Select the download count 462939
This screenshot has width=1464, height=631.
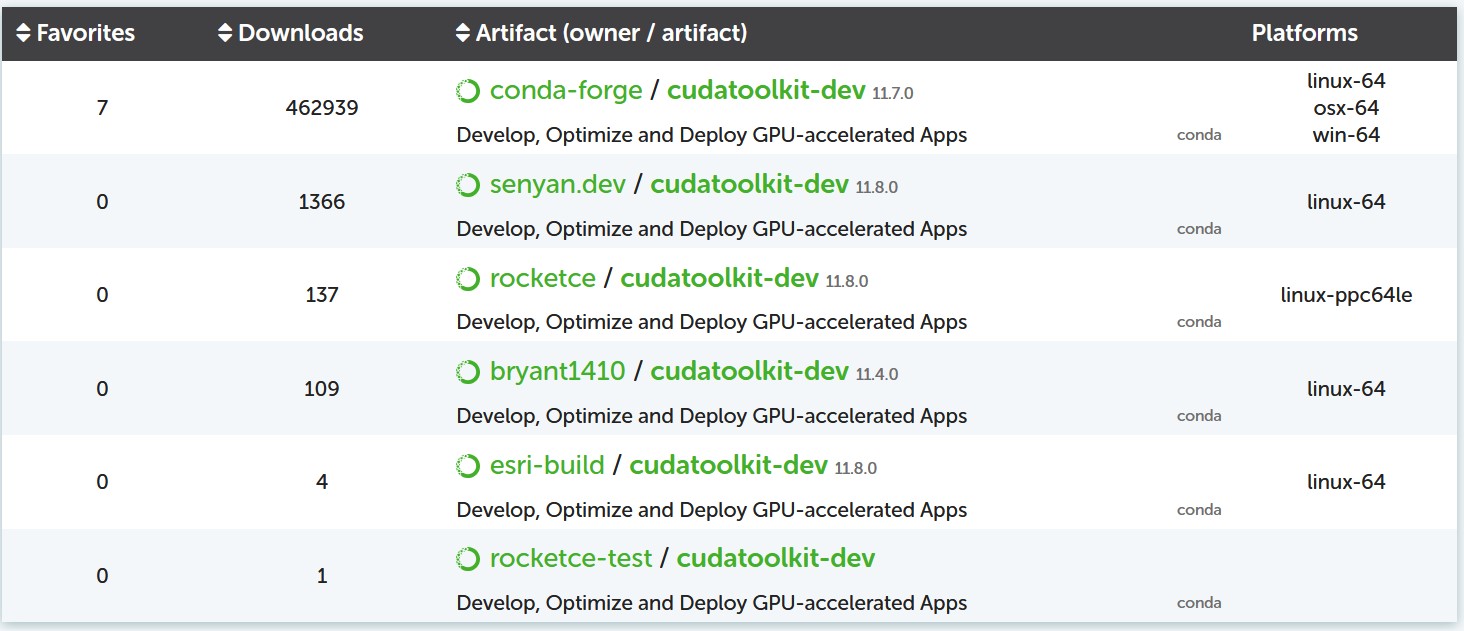[x=322, y=108]
